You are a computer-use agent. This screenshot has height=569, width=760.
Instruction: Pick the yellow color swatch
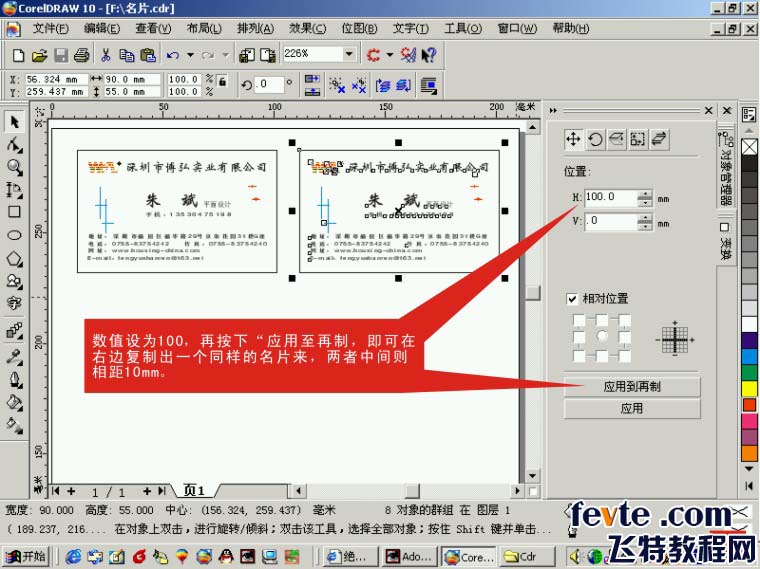(x=749, y=388)
